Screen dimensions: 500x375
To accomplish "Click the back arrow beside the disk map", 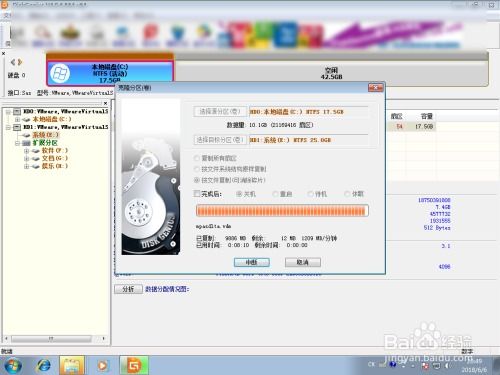I will tap(13, 62).
